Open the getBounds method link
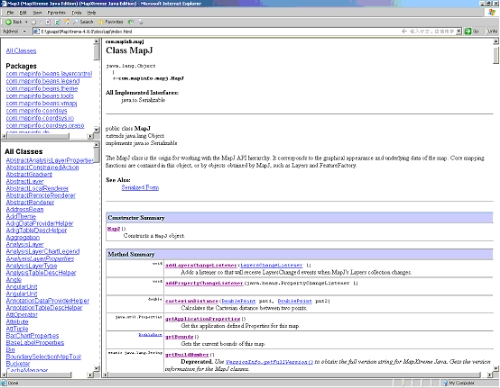The height and width of the screenshot is (388, 500). click(179, 337)
